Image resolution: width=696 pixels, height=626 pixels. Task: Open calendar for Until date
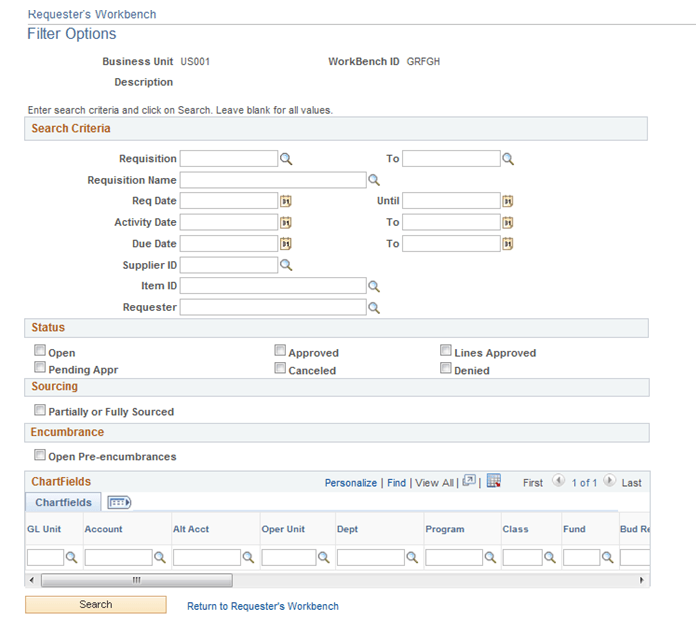508,201
